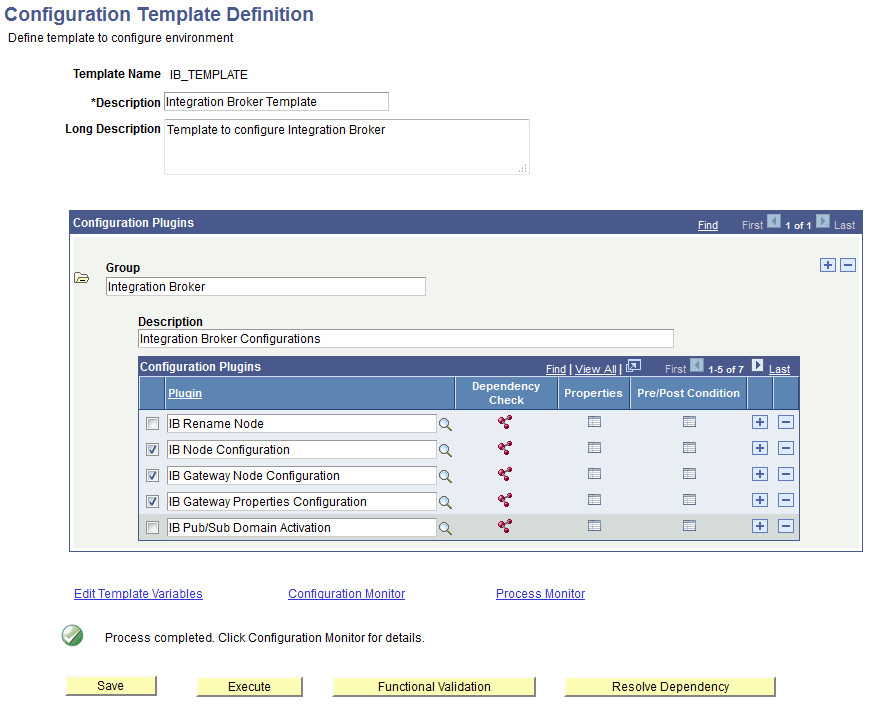Open lookup for IB Pub/Sub Domain Activation plugin

(445, 527)
